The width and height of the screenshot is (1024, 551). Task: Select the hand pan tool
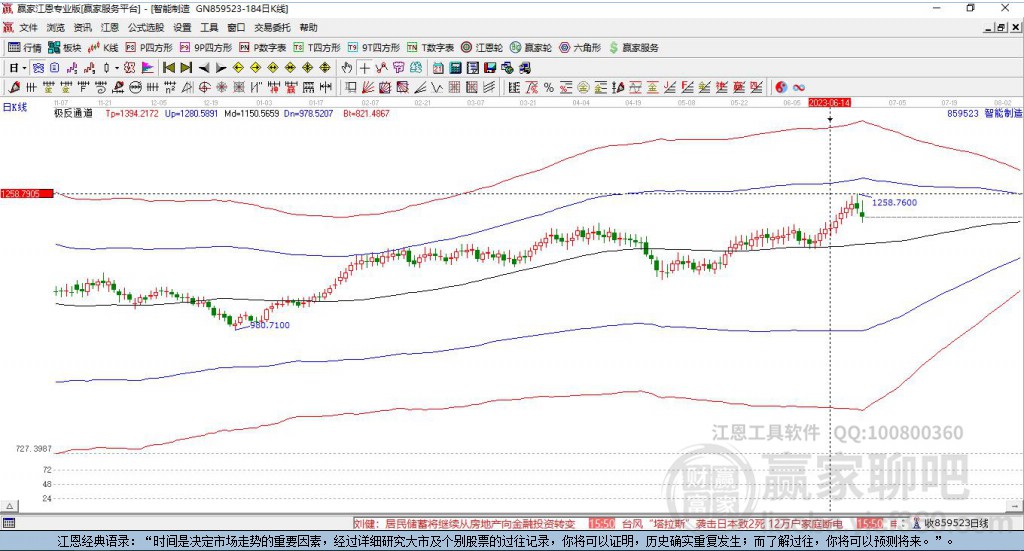coord(347,68)
